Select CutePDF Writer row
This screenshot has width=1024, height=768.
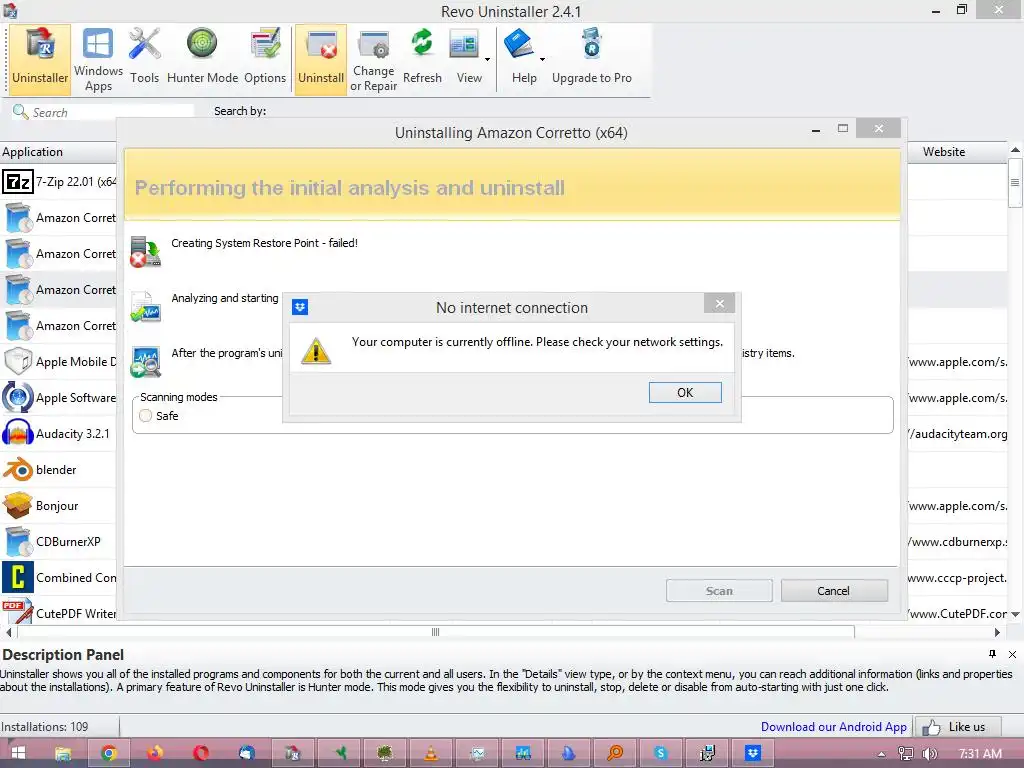click(59, 613)
